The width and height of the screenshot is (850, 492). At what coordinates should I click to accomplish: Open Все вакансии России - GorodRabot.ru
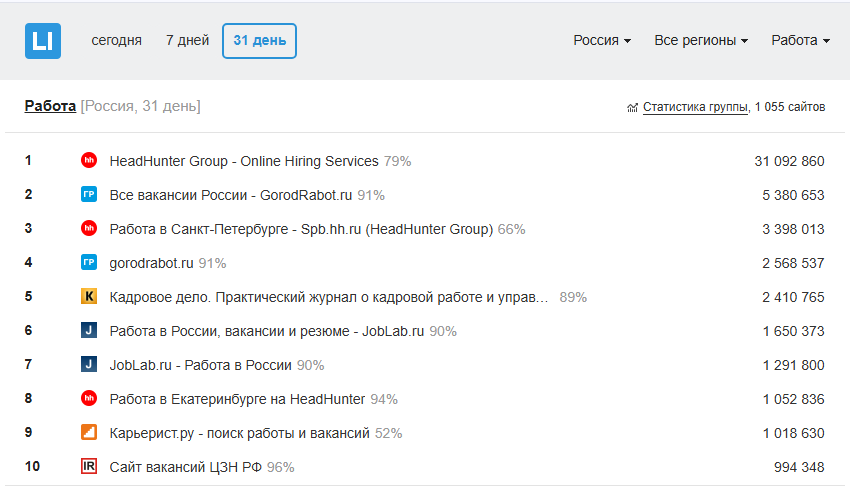coord(230,196)
